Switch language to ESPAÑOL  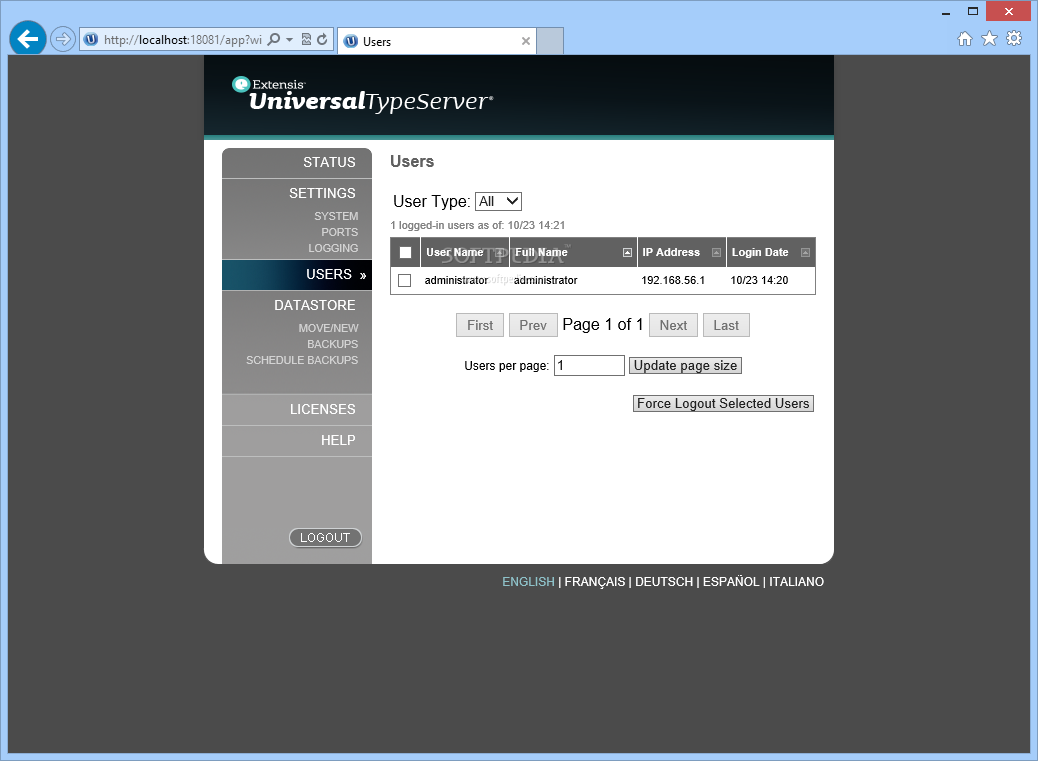click(731, 582)
